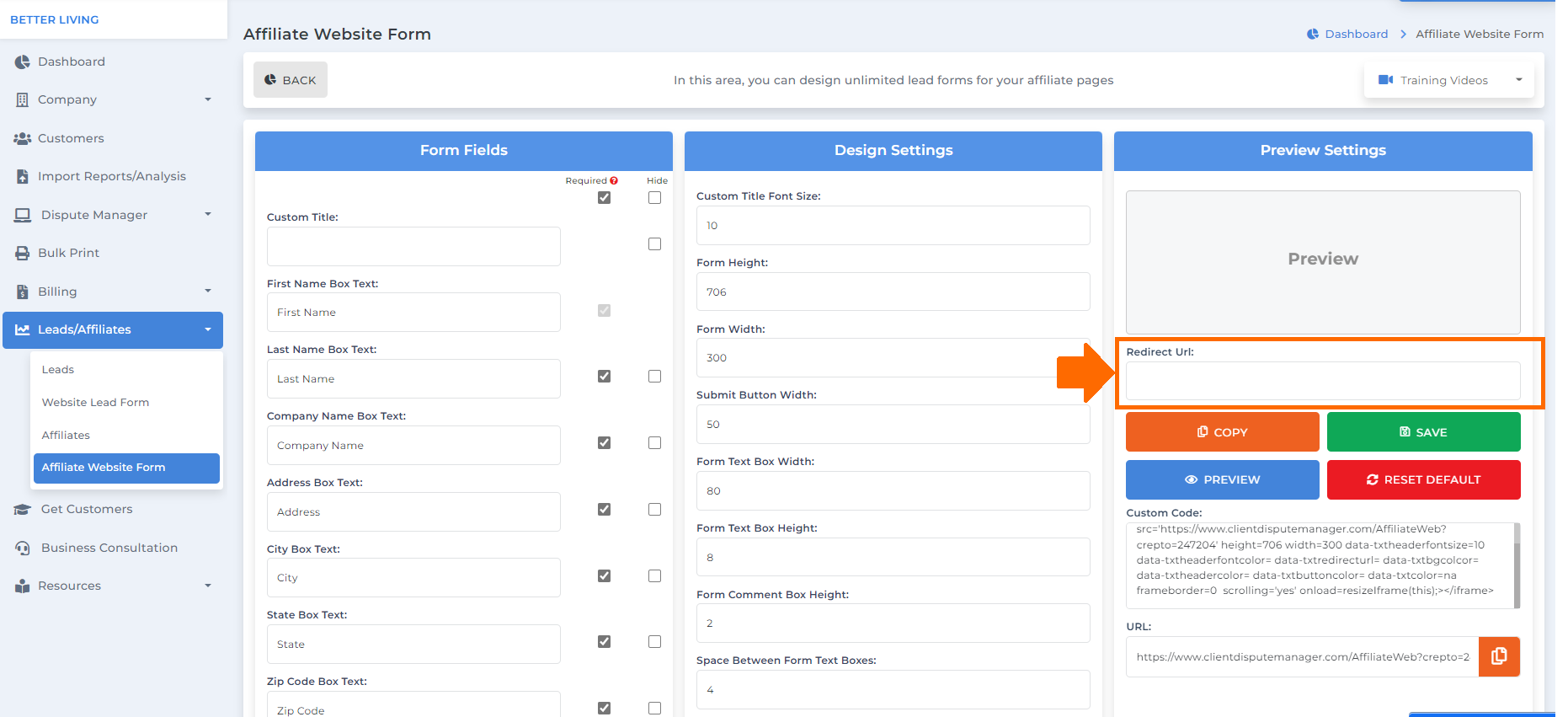The image size is (1568, 717).
Task: Click the Bulk Print printer icon
Action: 23,253
